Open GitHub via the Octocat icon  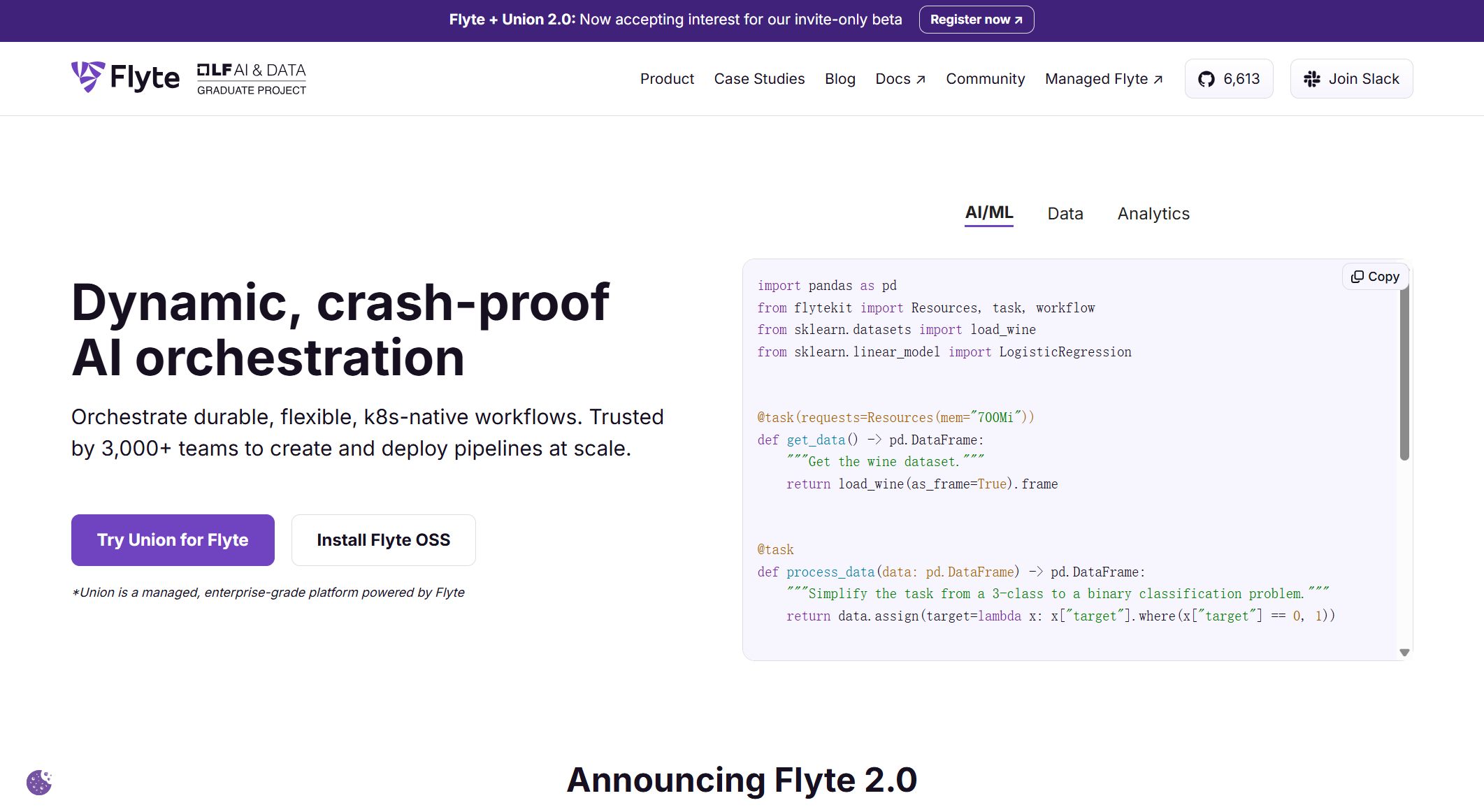(1206, 78)
